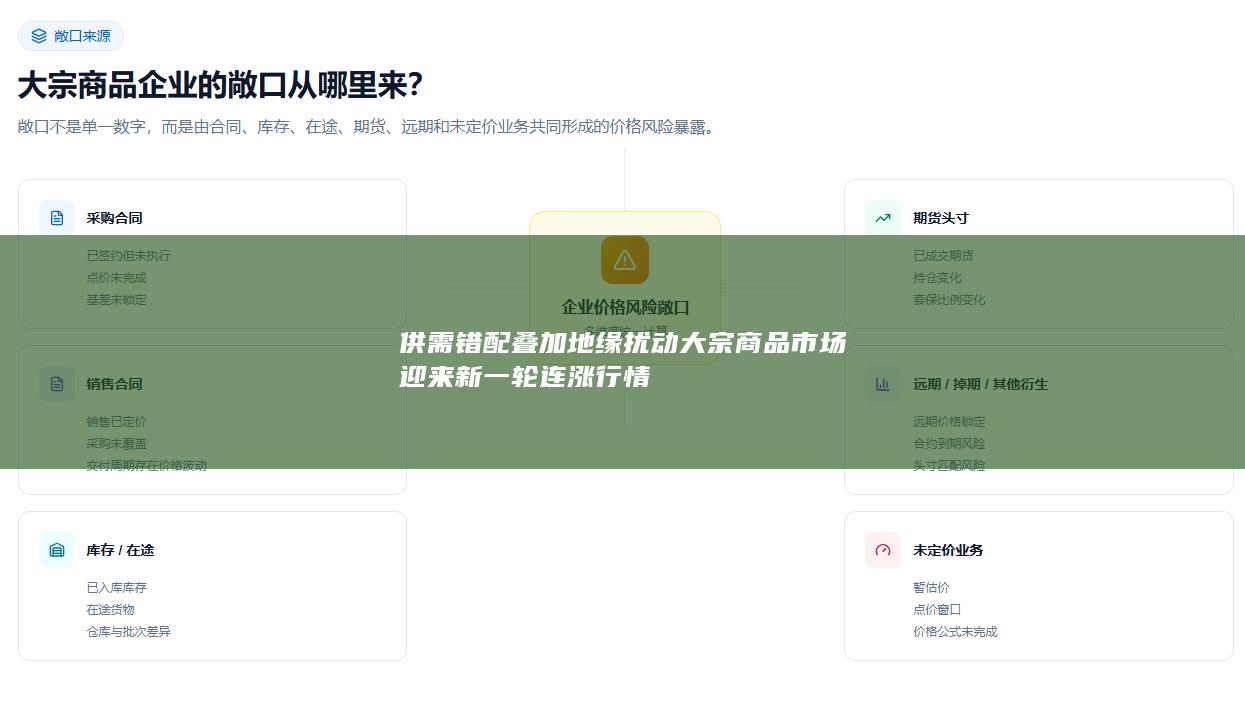Click the 期货头寸 trend arrow icon
The image size is (1245, 704).
click(x=883, y=218)
